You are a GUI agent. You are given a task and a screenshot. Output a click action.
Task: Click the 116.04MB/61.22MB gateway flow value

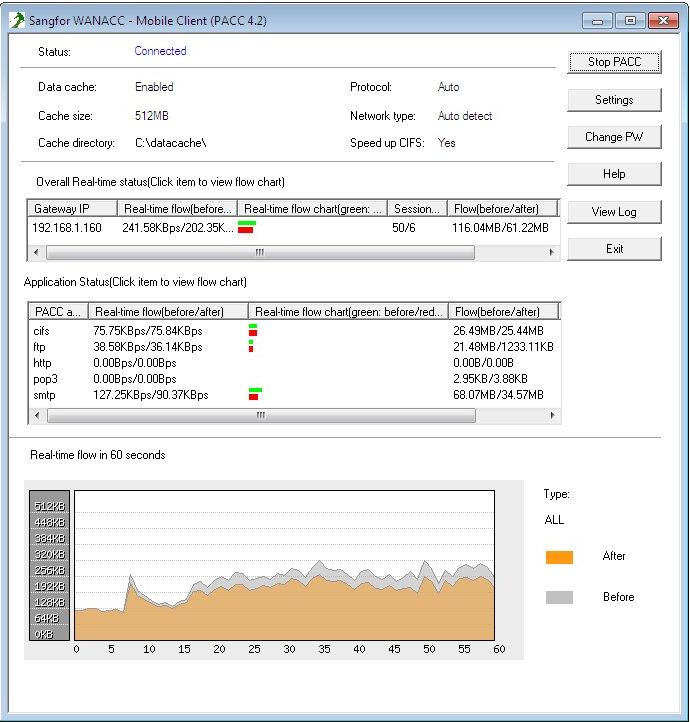click(x=500, y=227)
